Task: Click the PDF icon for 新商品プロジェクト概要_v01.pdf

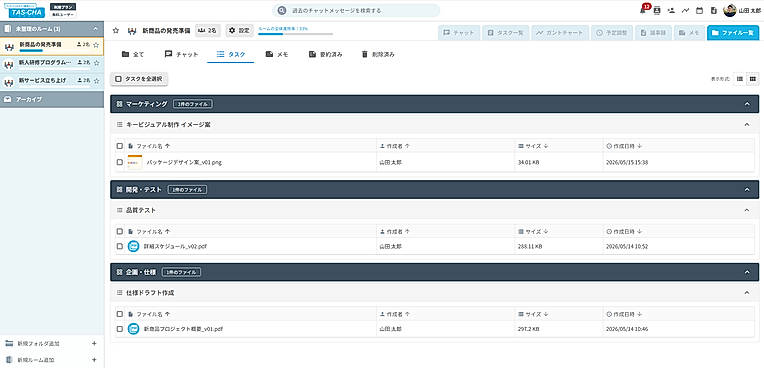Action: coord(134,329)
